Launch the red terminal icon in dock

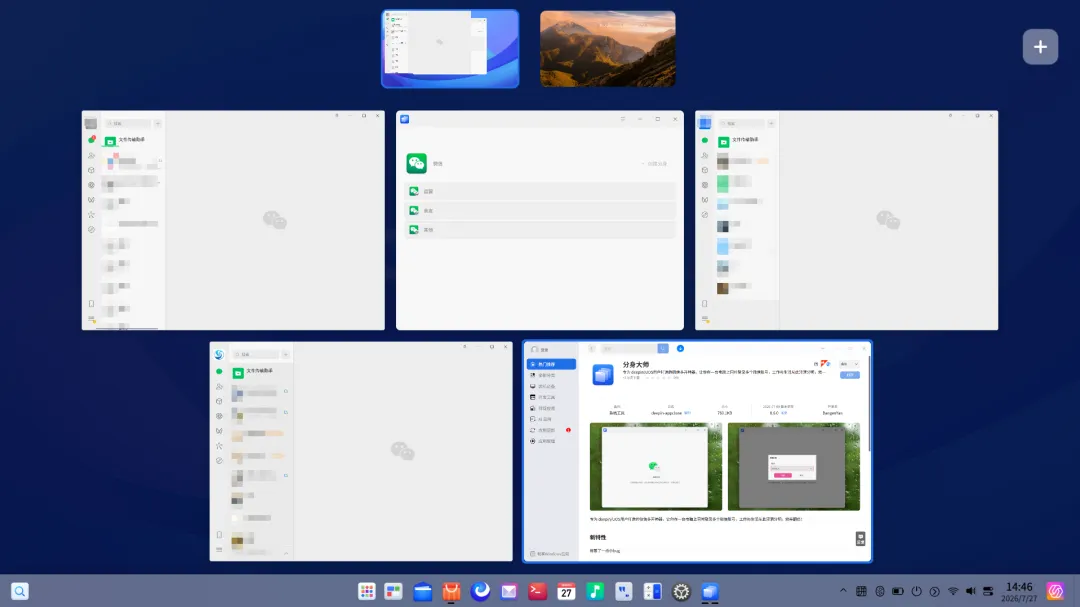tap(537, 591)
